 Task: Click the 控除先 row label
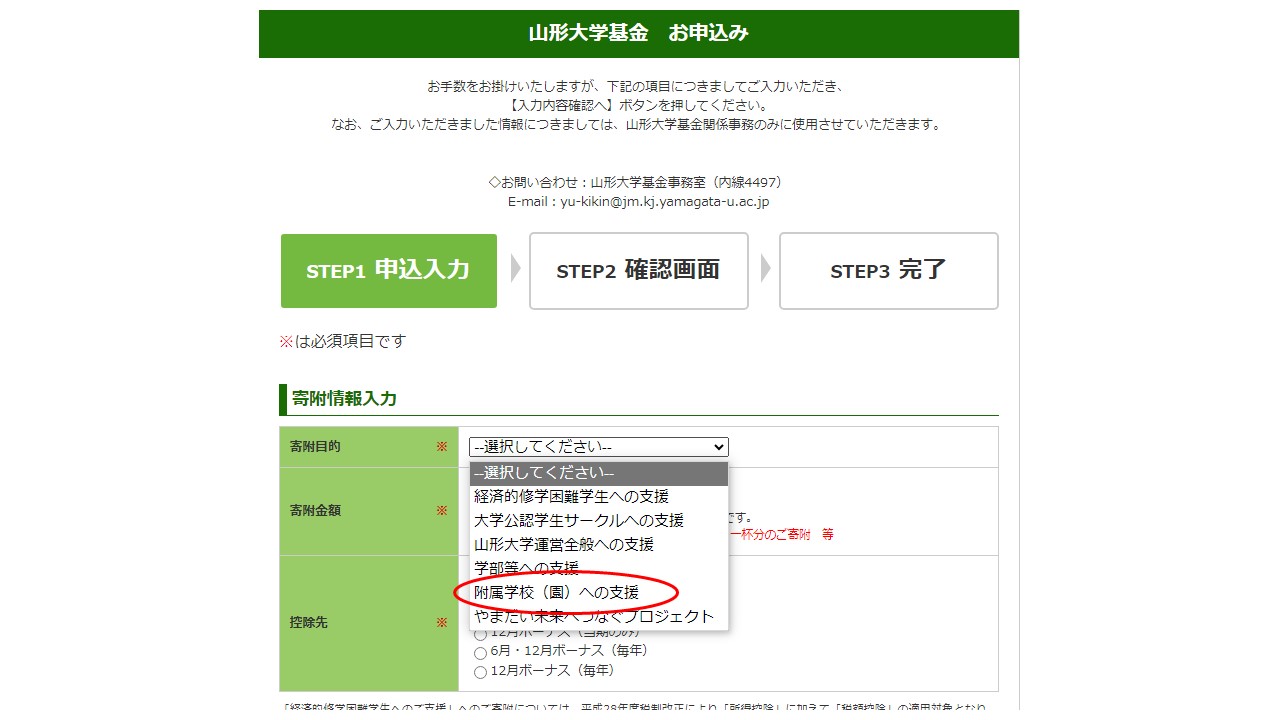coord(308,622)
